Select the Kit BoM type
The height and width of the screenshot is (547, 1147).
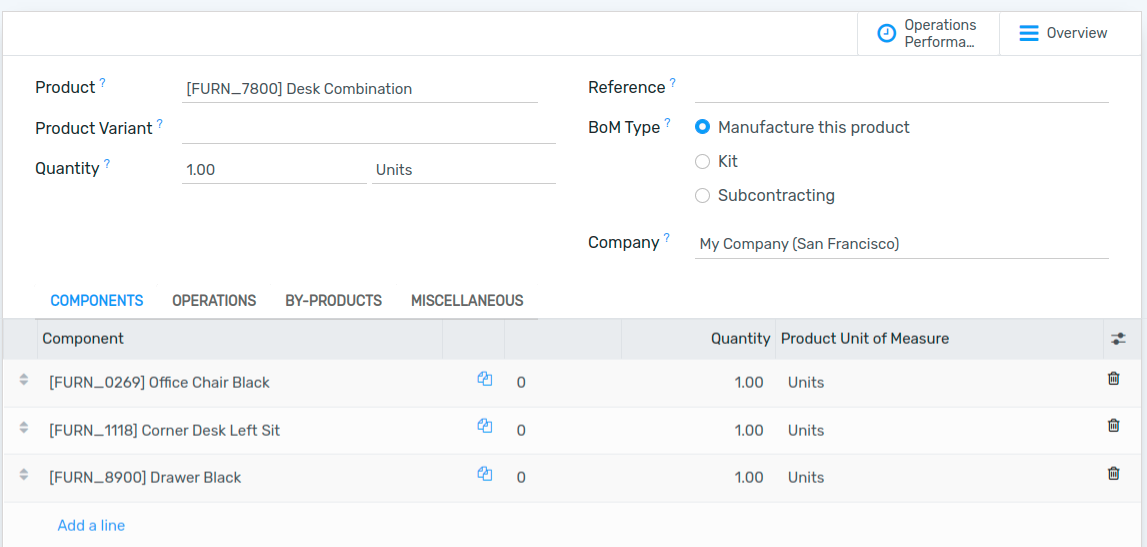coord(702,162)
